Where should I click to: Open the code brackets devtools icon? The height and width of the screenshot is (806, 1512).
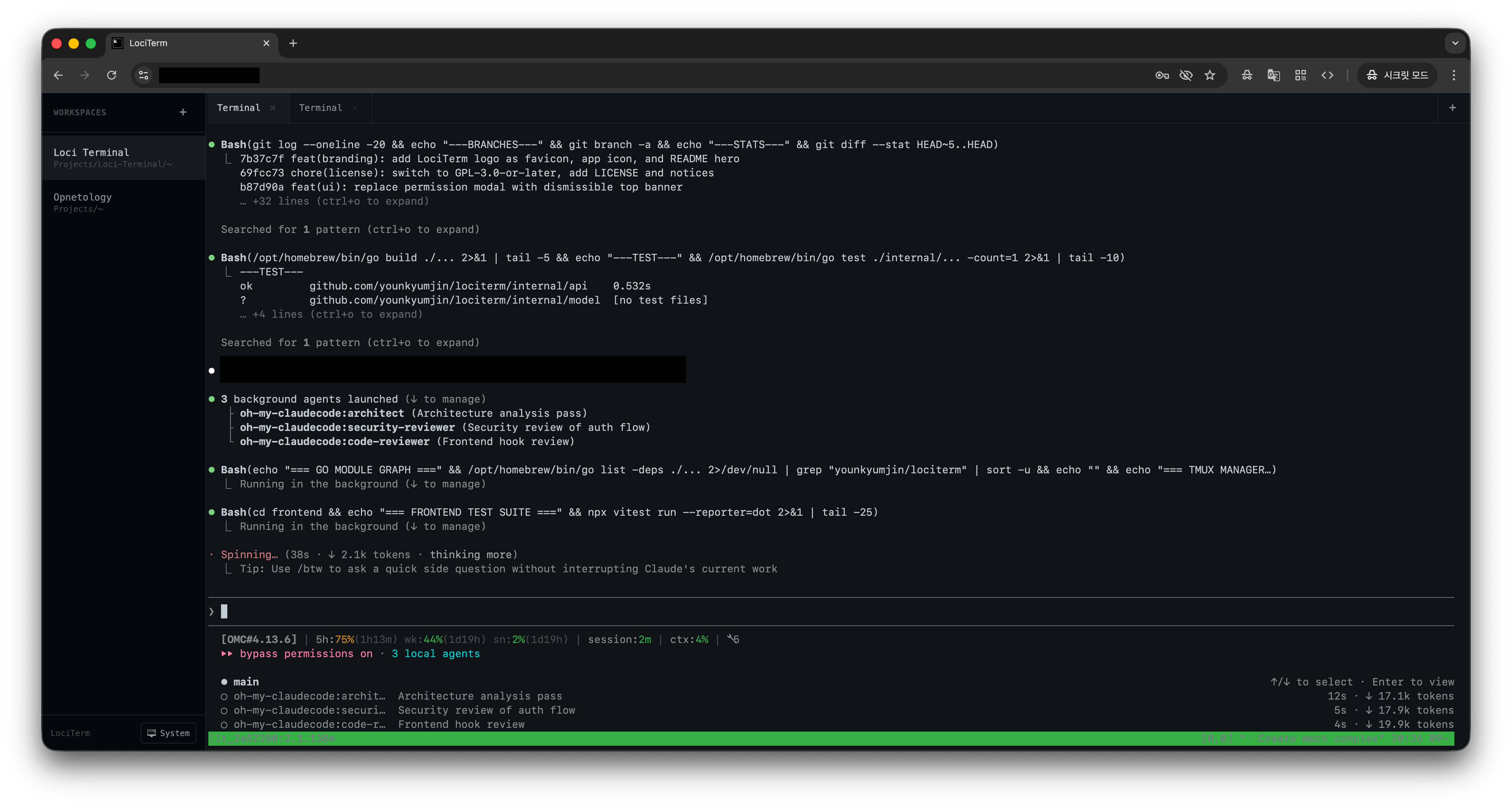1327,75
